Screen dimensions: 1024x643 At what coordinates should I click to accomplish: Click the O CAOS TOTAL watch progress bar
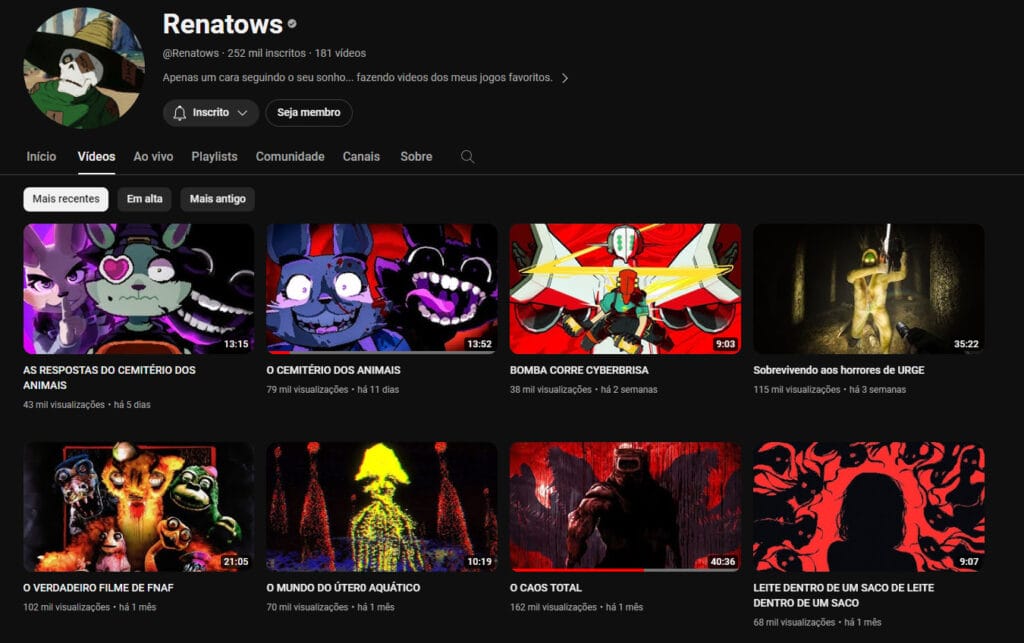(x=600, y=570)
